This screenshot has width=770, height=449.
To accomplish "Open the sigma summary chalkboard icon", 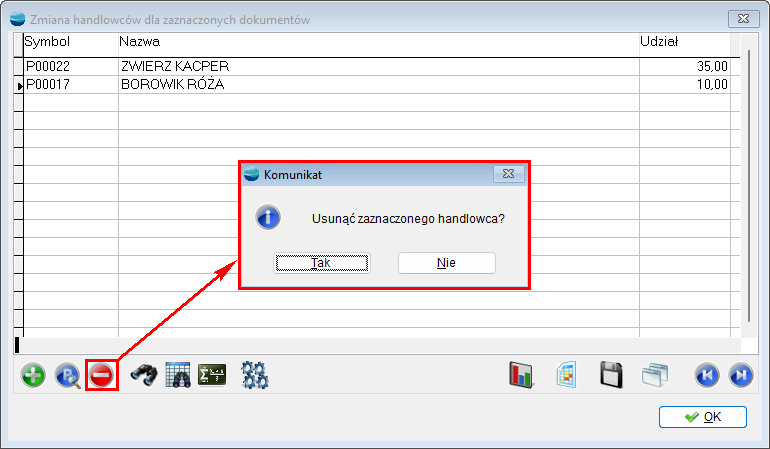I will [212, 376].
